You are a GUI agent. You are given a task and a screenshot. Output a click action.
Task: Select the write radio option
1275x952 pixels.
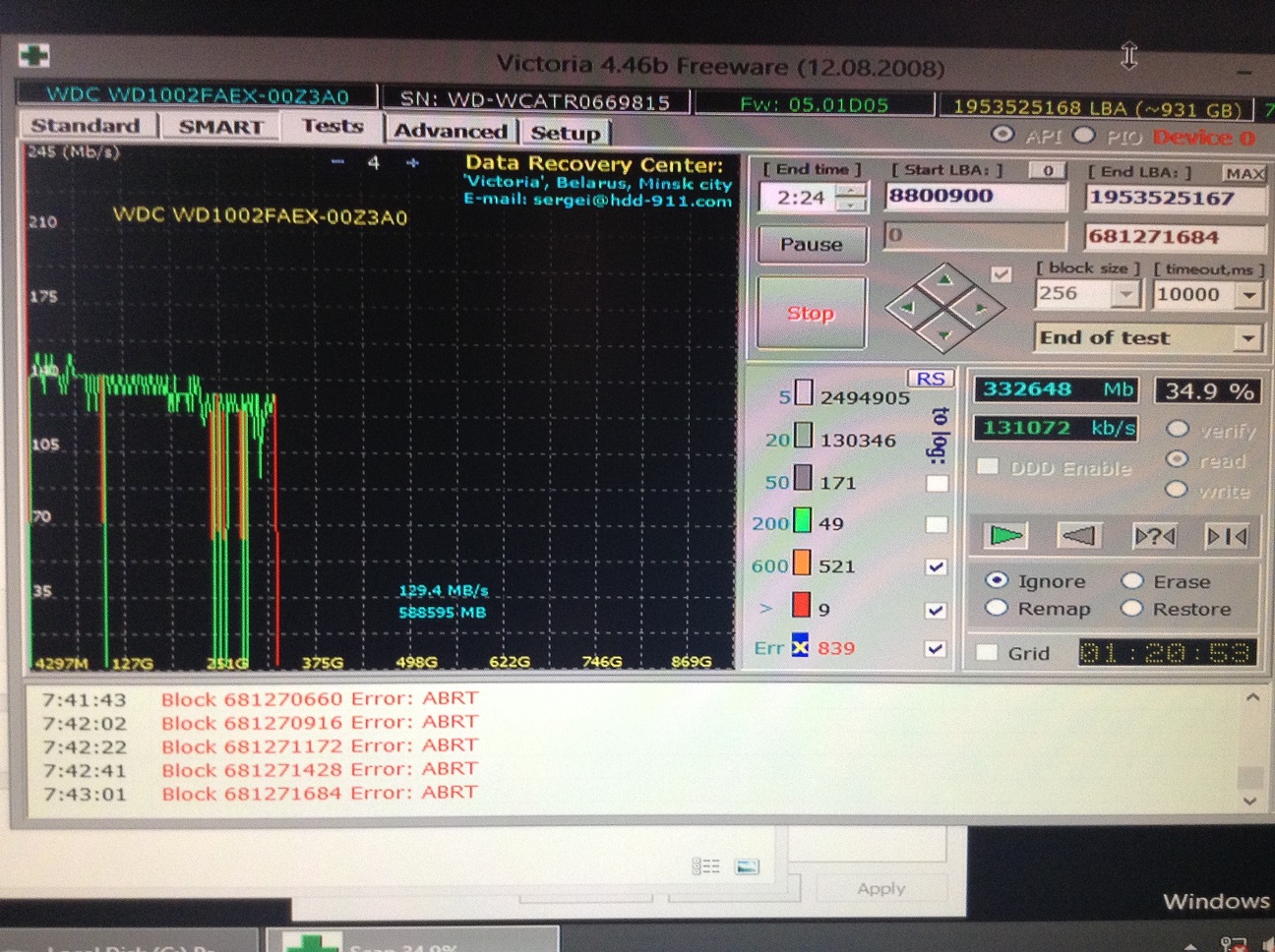(x=1176, y=489)
